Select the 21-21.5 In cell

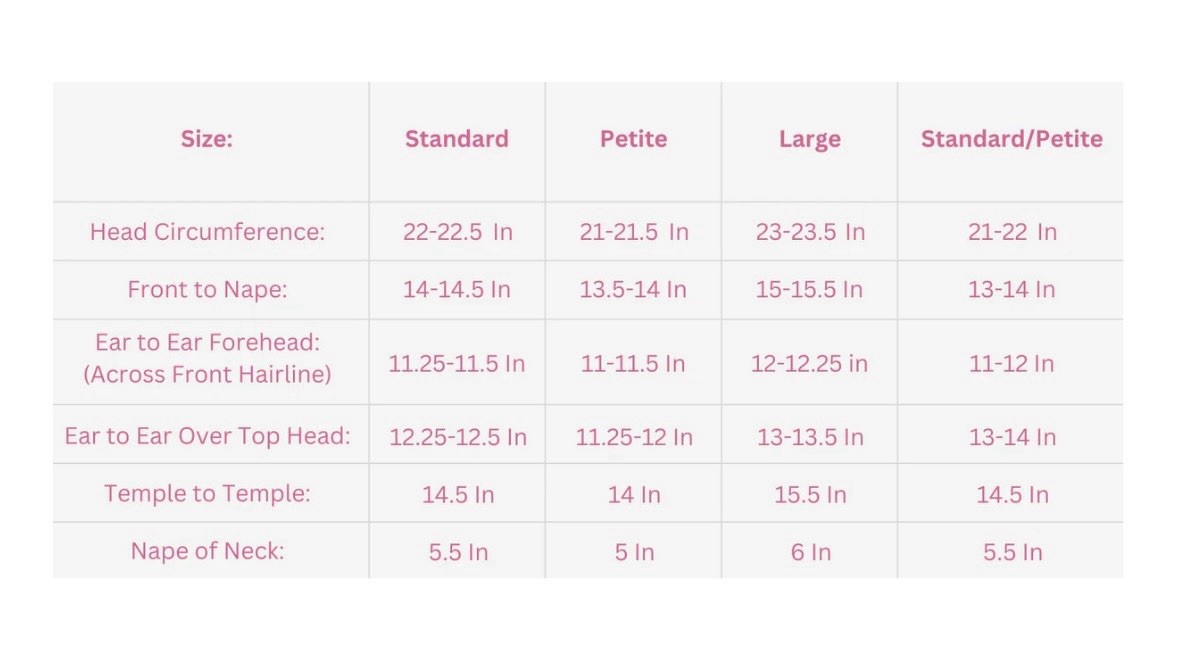pyautogui.click(x=634, y=232)
